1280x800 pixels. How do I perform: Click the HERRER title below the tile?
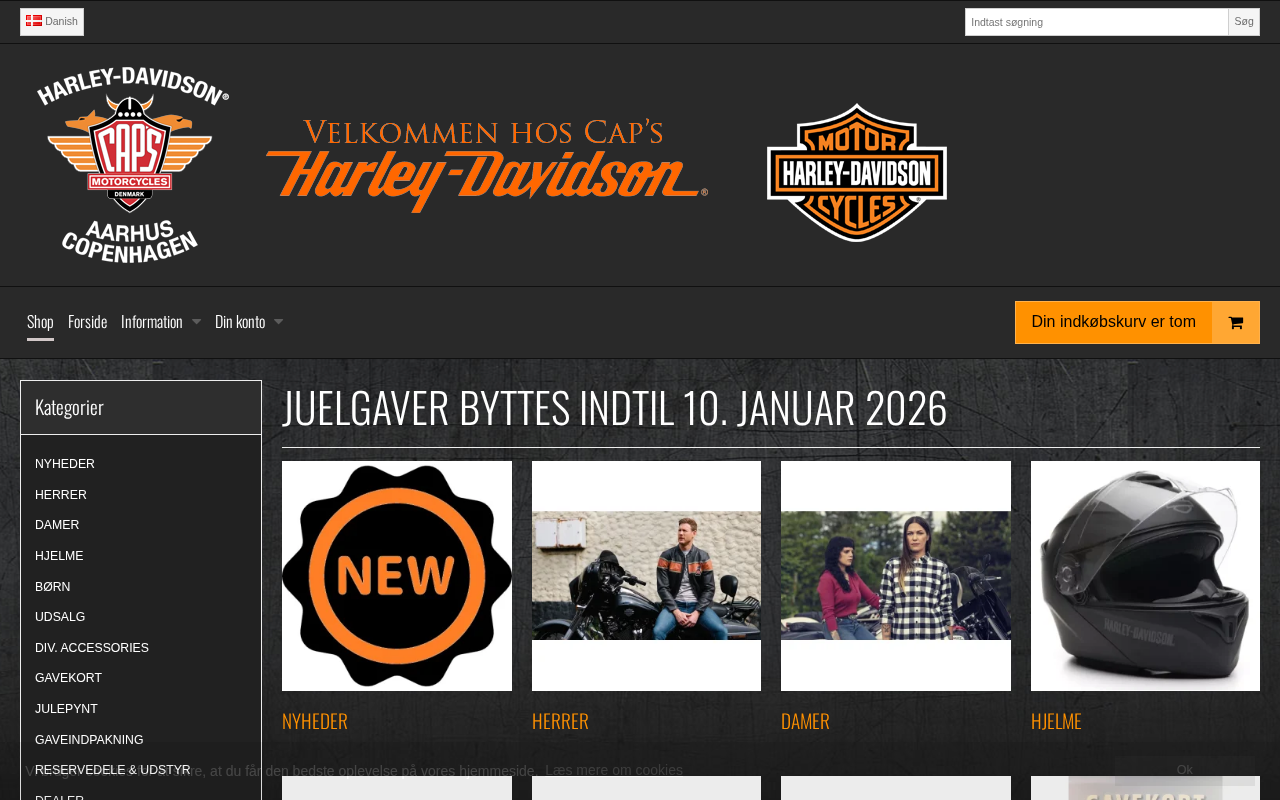tap(560, 721)
